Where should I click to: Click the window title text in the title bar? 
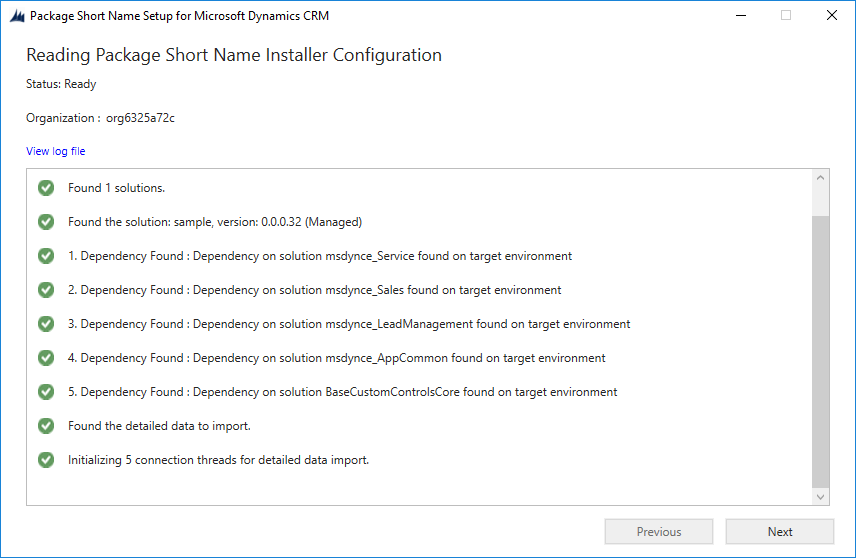[180, 16]
